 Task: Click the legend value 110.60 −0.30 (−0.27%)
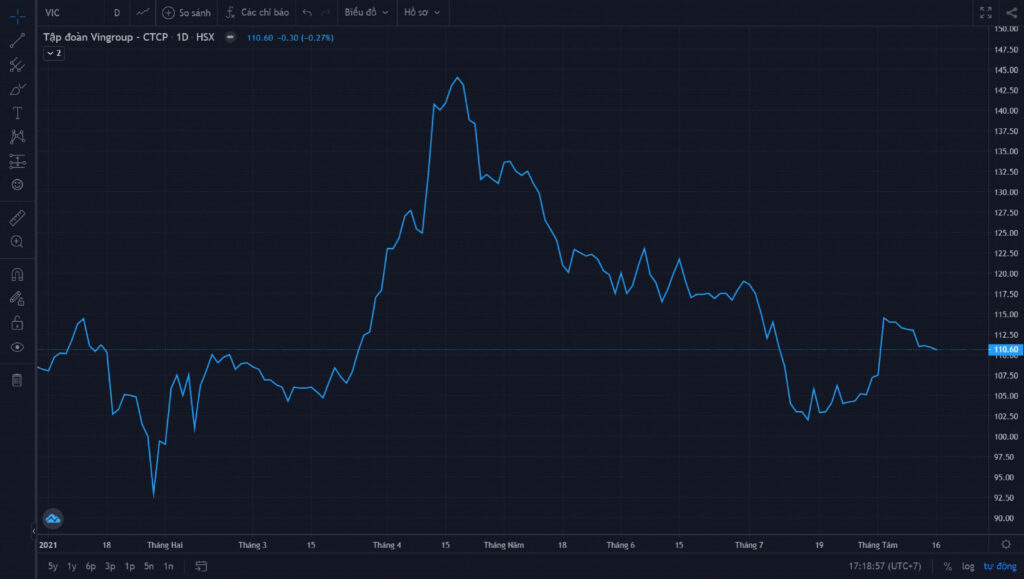[290, 38]
